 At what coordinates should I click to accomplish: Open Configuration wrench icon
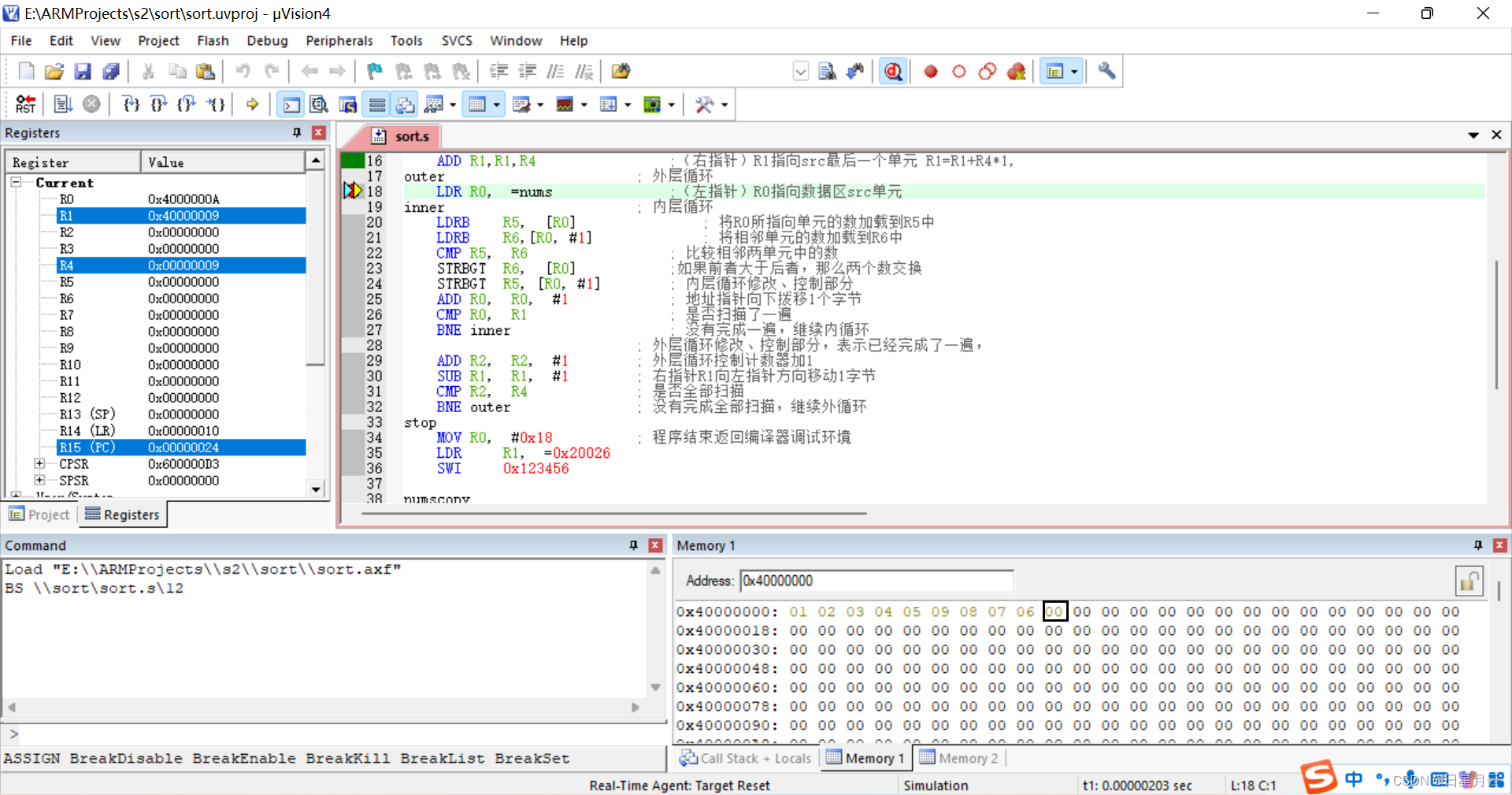coord(1106,72)
